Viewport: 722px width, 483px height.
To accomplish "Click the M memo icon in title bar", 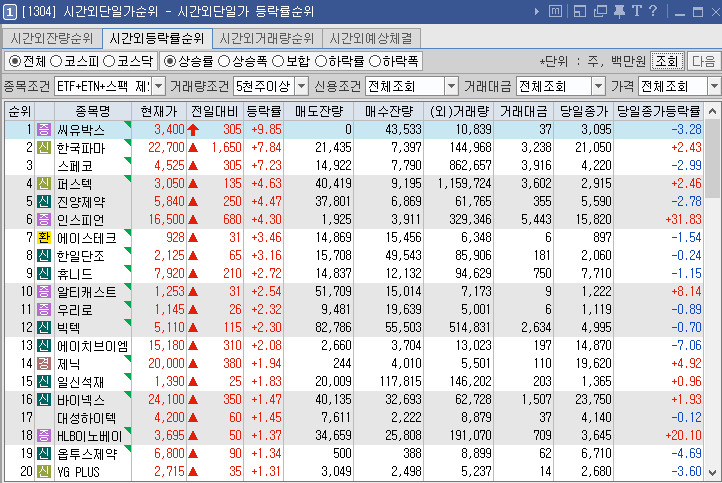I will (555, 11).
